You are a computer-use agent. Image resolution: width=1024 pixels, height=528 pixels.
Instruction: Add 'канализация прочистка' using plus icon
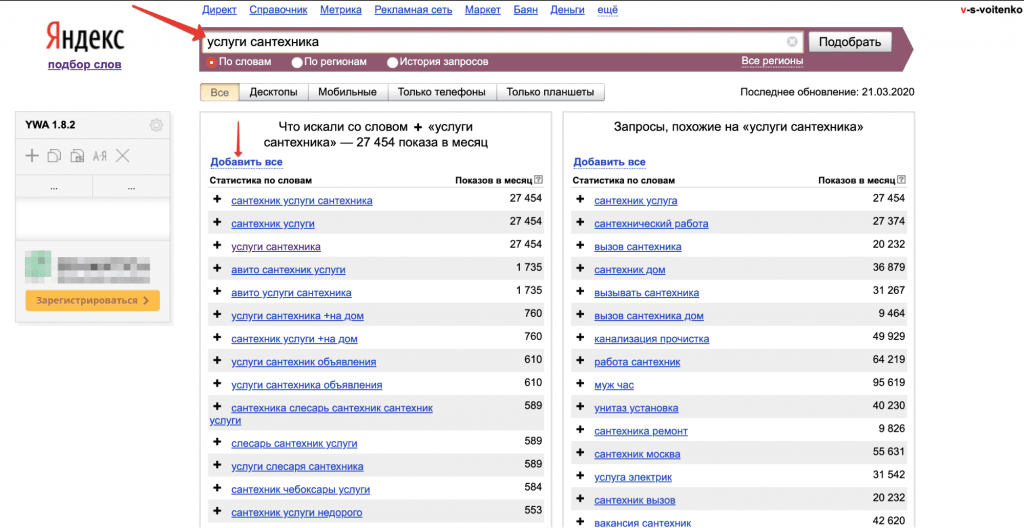point(581,338)
